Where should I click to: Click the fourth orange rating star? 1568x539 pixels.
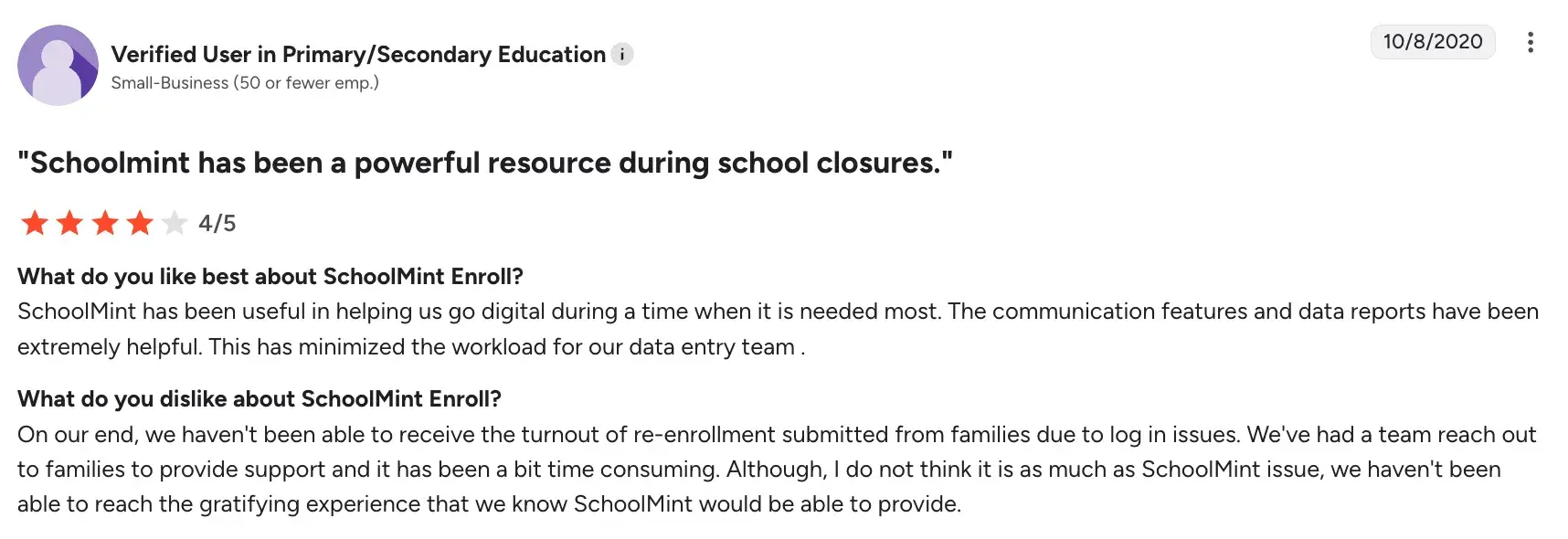140,223
